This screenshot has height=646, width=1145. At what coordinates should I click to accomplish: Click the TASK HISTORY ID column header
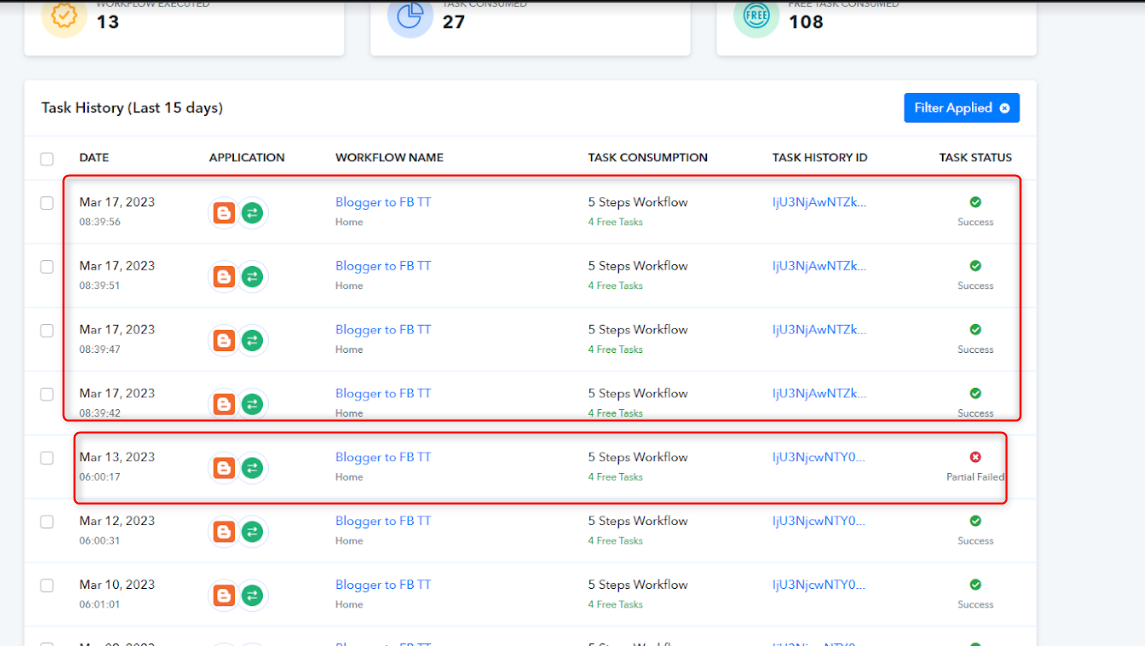click(820, 158)
